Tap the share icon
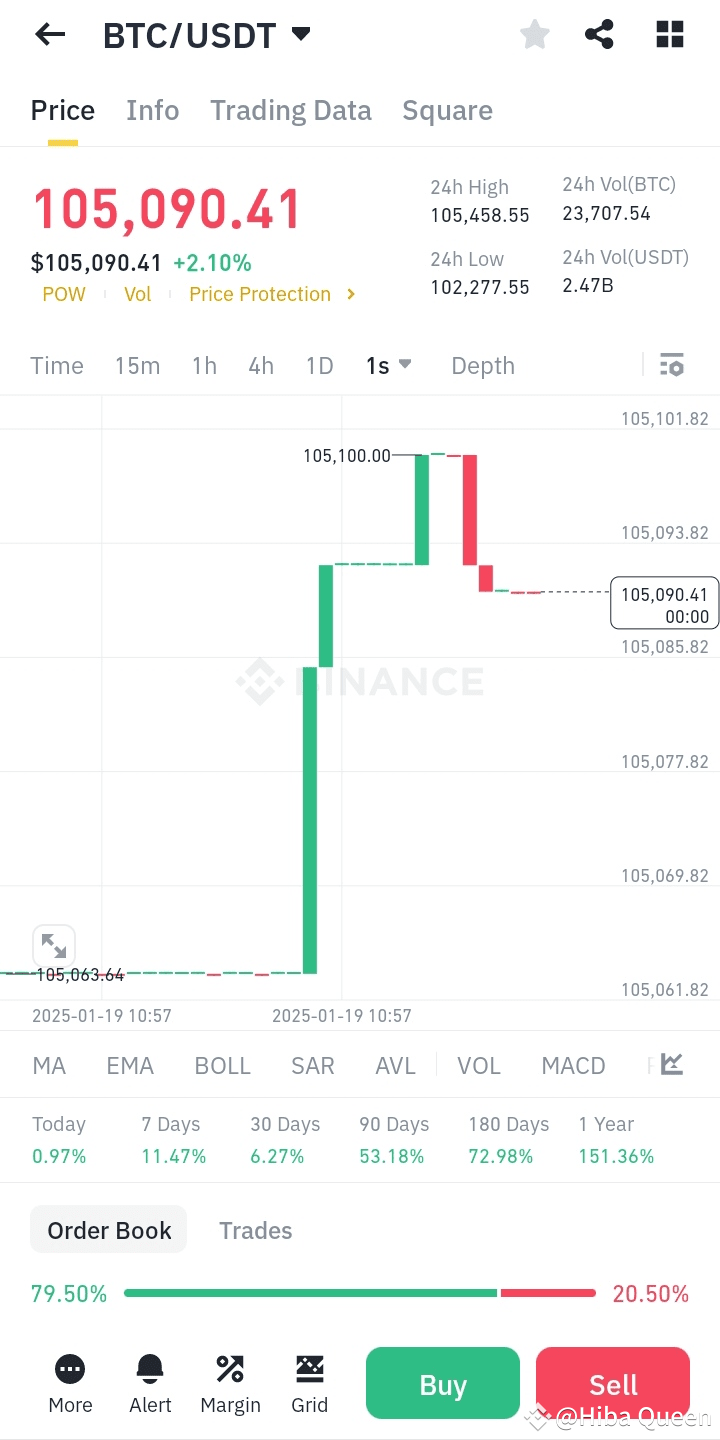 599,35
